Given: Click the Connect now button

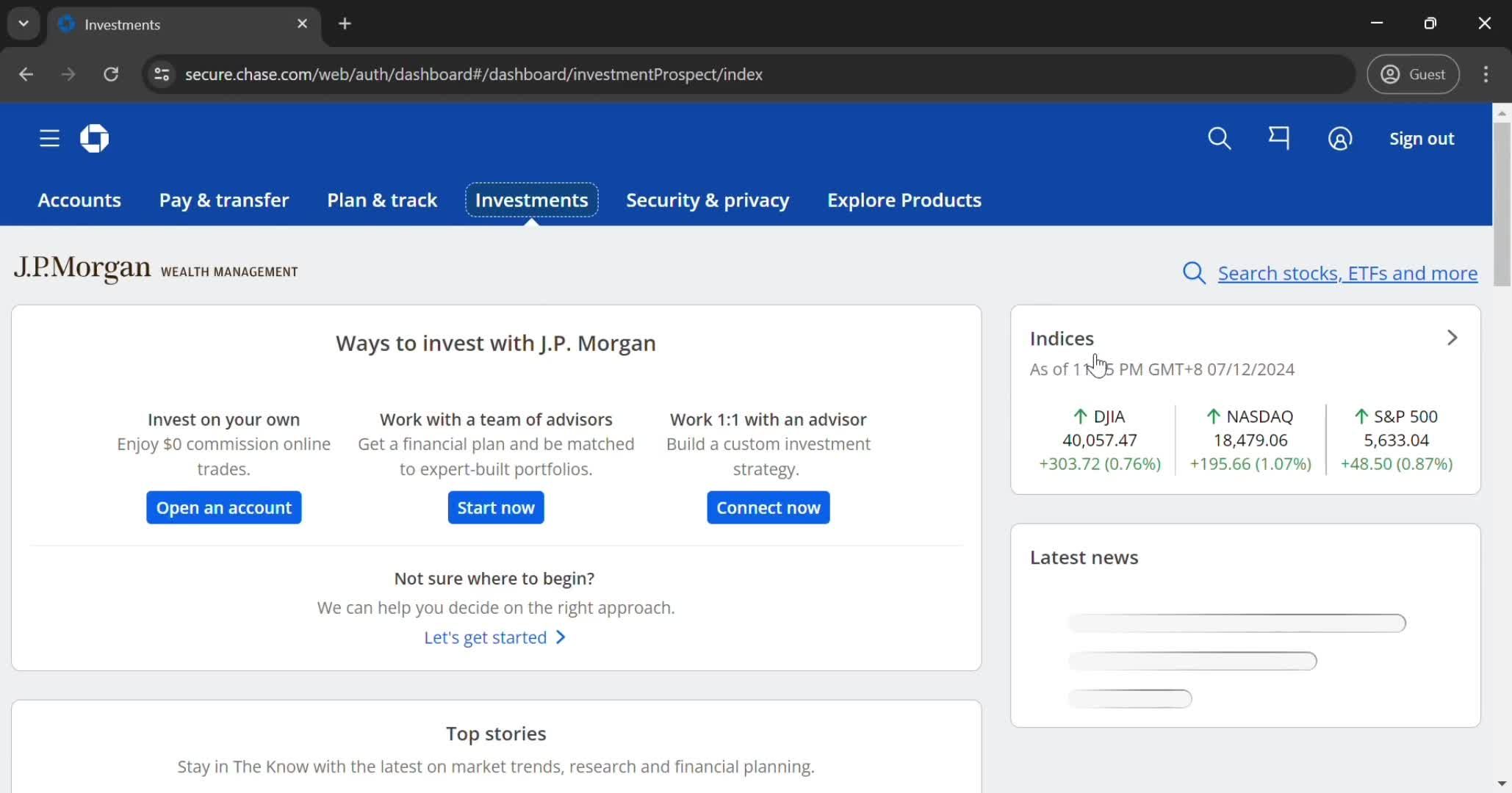Looking at the screenshot, I should tap(768, 507).
